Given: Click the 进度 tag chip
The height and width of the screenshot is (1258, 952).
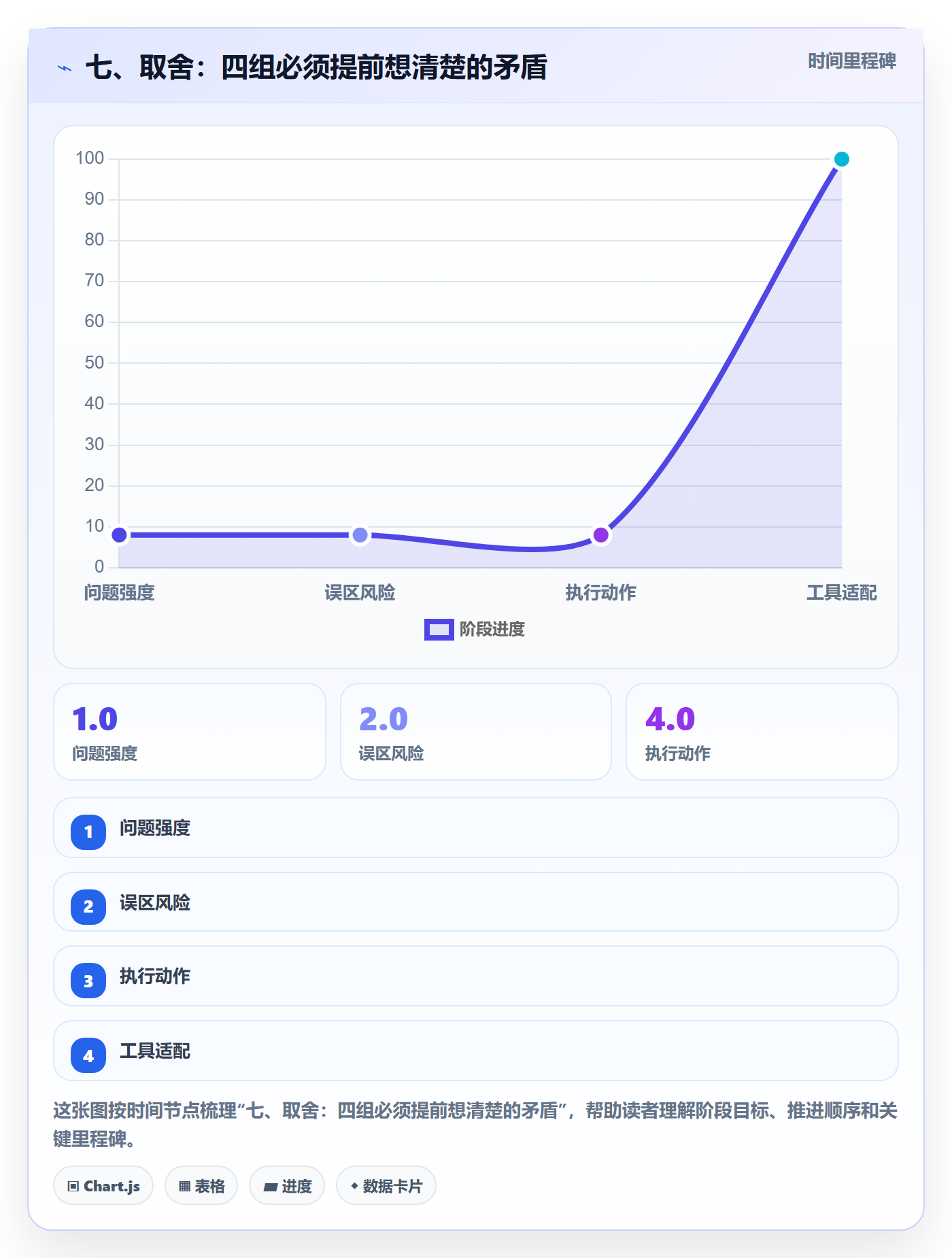Looking at the screenshot, I should pyautogui.click(x=287, y=1186).
